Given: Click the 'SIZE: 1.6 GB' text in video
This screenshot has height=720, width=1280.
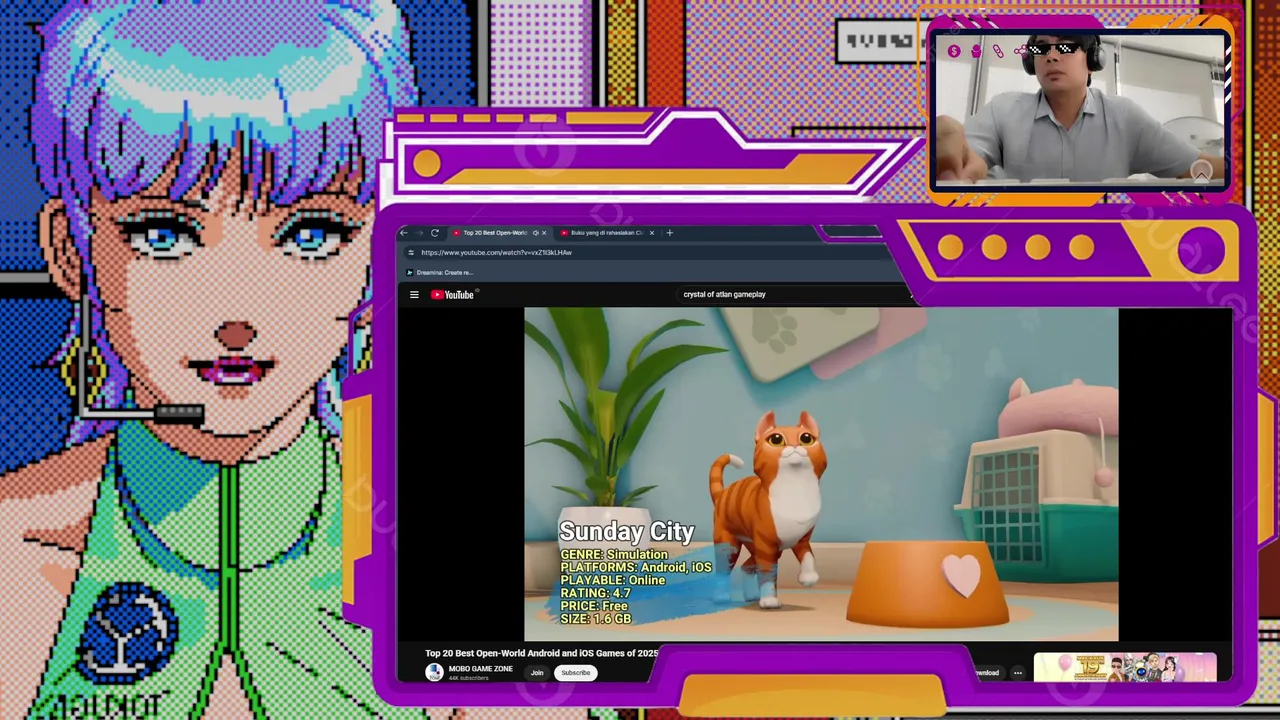Looking at the screenshot, I should tap(596, 619).
